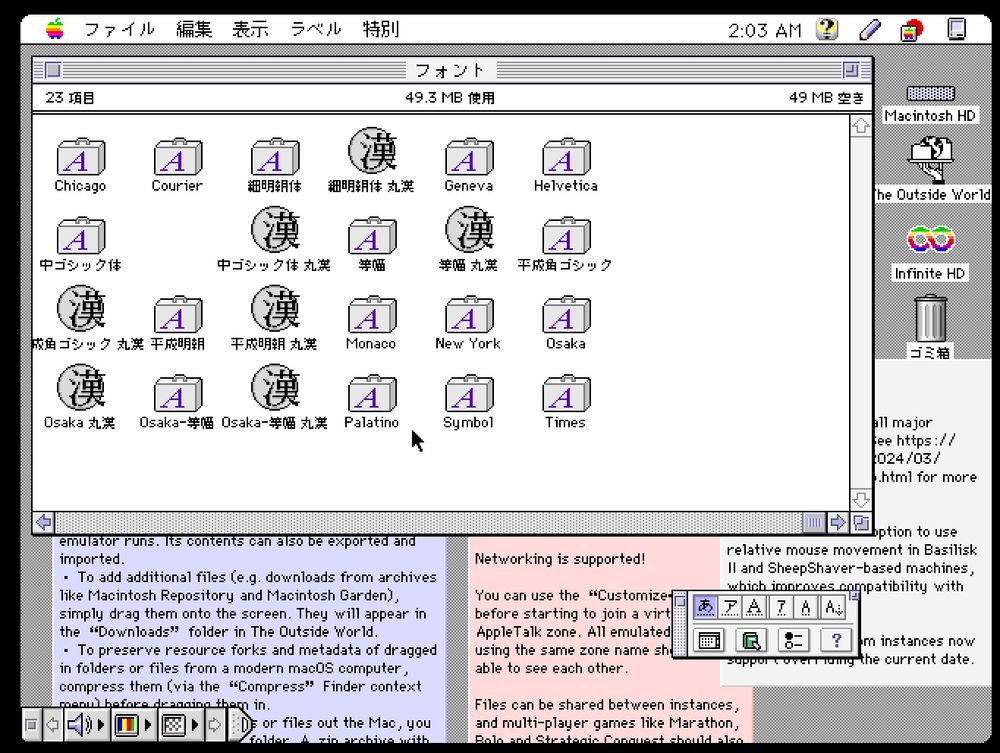Click Control Strip left scroll arrow

[53, 725]
